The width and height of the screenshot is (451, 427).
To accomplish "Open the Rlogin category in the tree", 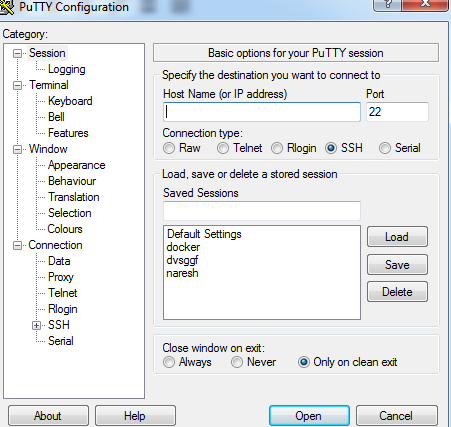I will pos(63,309).
